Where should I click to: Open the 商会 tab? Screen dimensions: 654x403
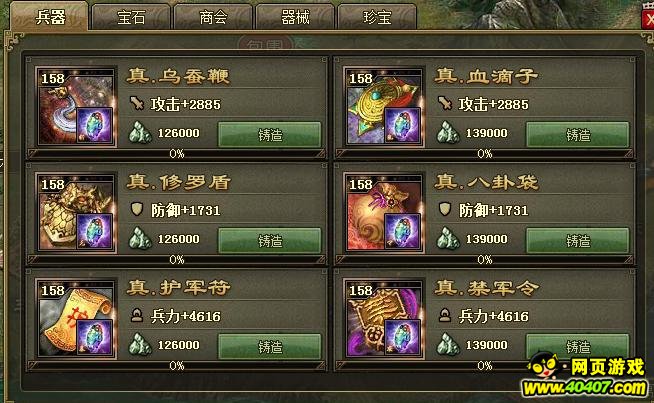coord(213,17)
